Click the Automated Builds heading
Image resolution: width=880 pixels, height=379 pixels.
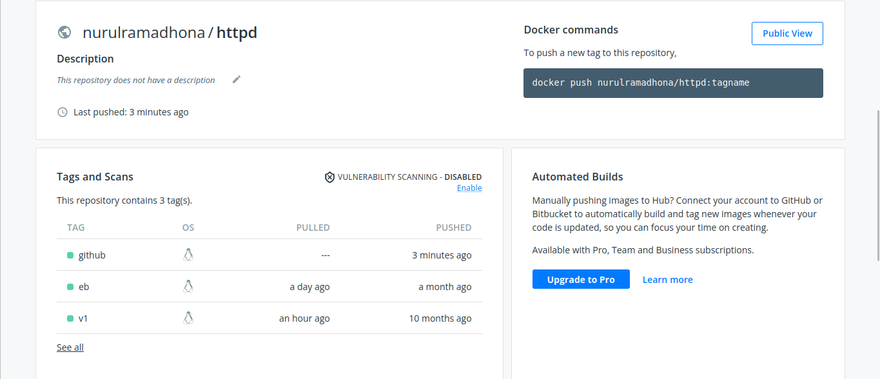click(x=578, y=177)
